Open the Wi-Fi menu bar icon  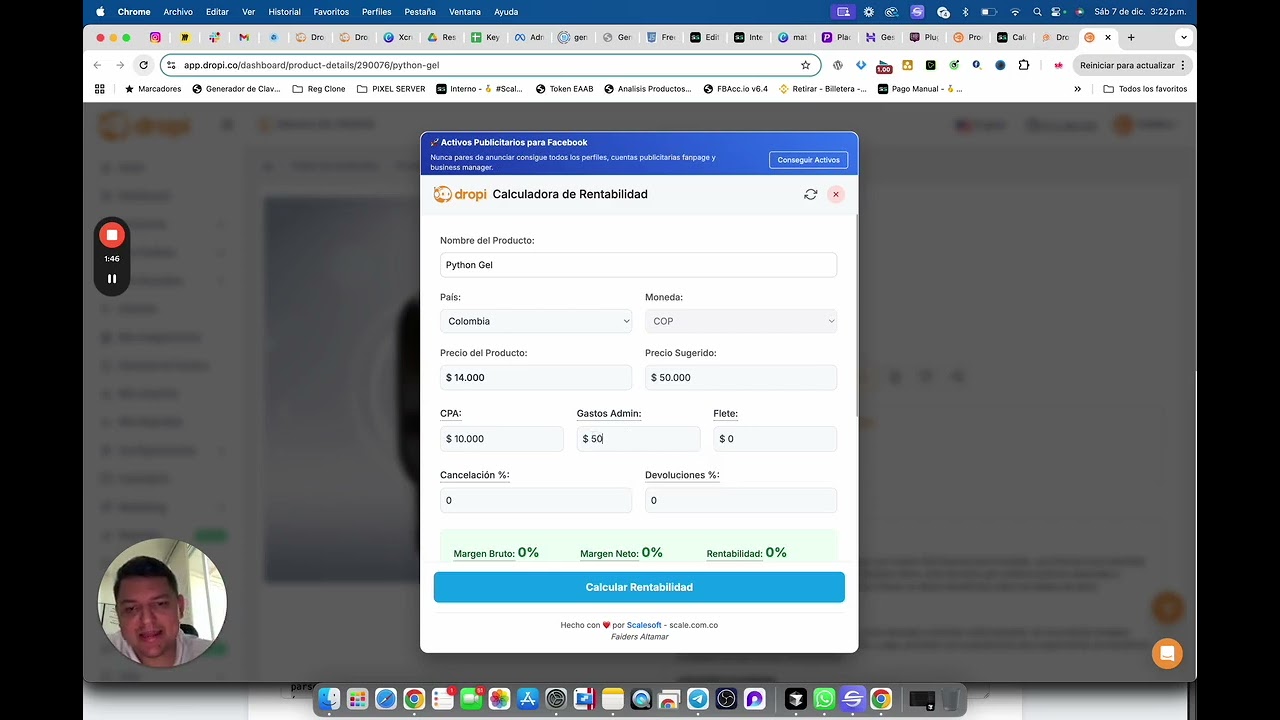point(1015,12)
